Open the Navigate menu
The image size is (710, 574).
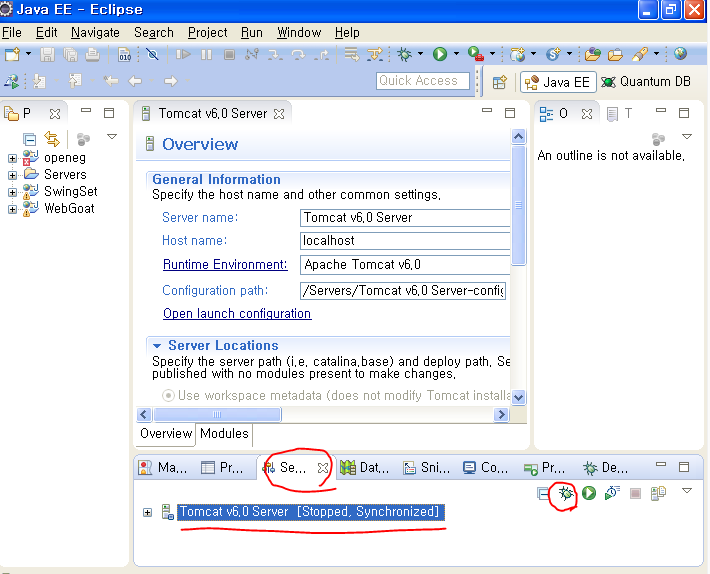[x=95, y=33]
